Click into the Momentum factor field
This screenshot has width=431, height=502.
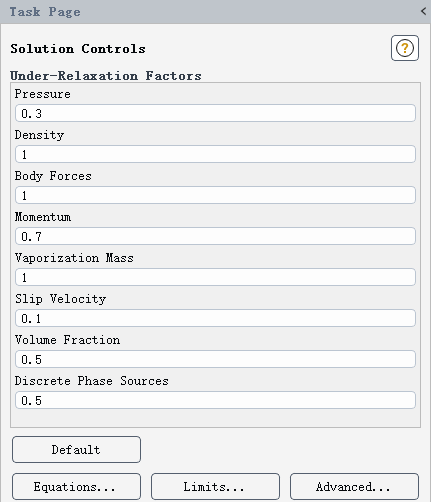[215, 236]
